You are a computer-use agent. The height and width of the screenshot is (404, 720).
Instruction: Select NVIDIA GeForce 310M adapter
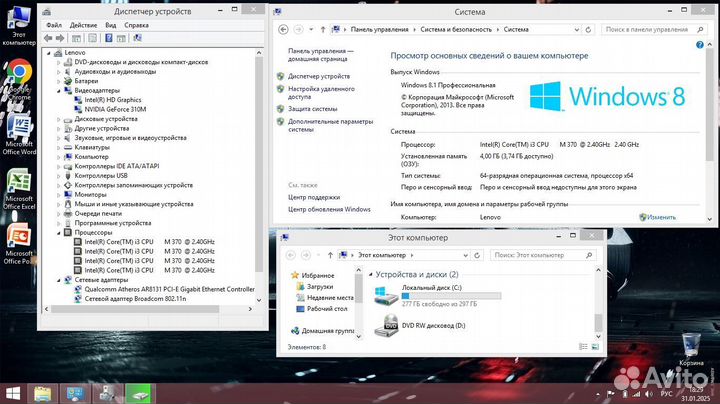(115, 109)
